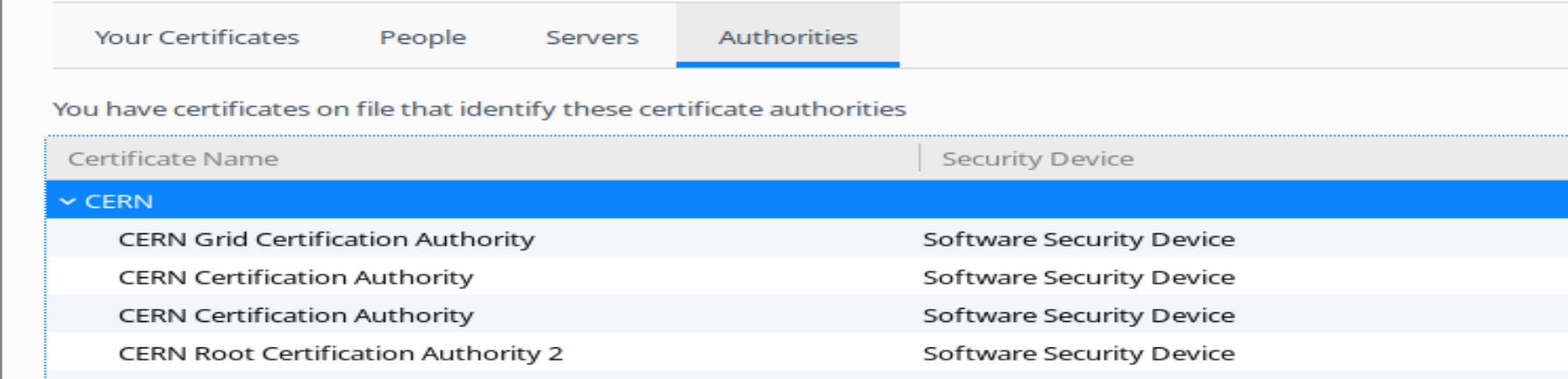Click Software Security Device in second CERN Certification row
Viewport: 1568px width, 379px height.
tap(1078, 316)
